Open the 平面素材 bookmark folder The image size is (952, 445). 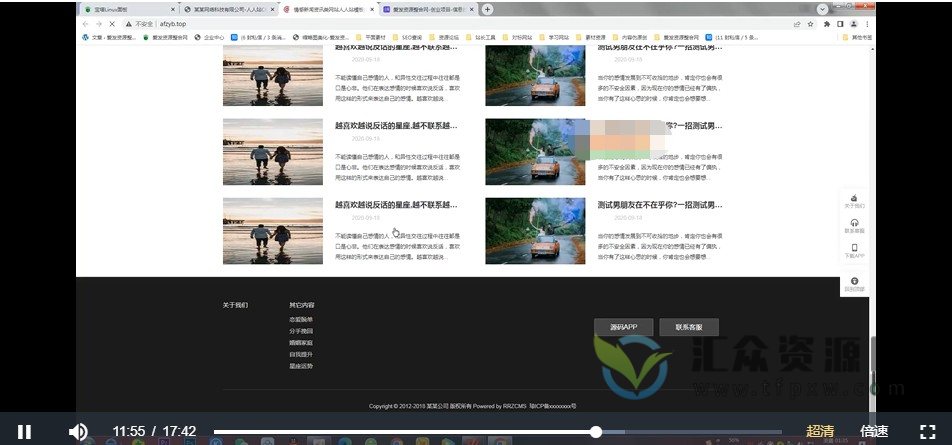coord(370,37)
